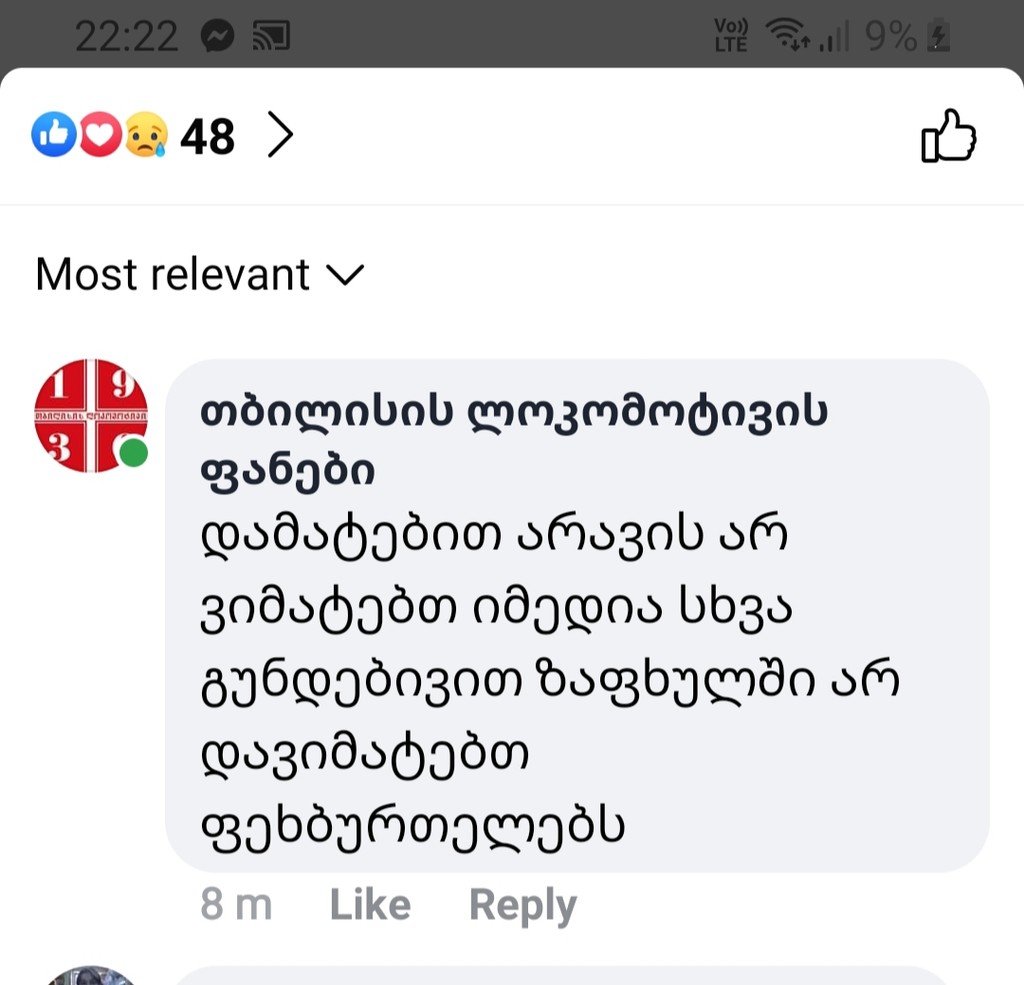This screenshot has width=1024, height=985.
Task: Open the list of 48 reactions
Action: (207, 137)
